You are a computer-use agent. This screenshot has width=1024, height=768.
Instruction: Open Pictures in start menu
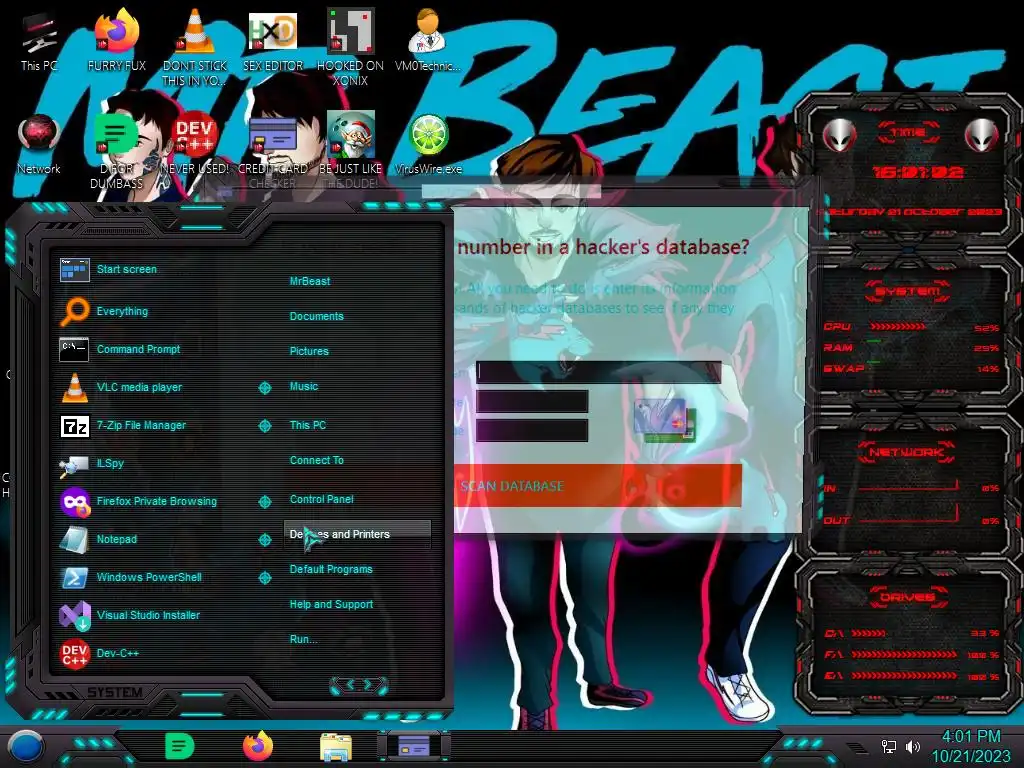(x=309, y=351)
